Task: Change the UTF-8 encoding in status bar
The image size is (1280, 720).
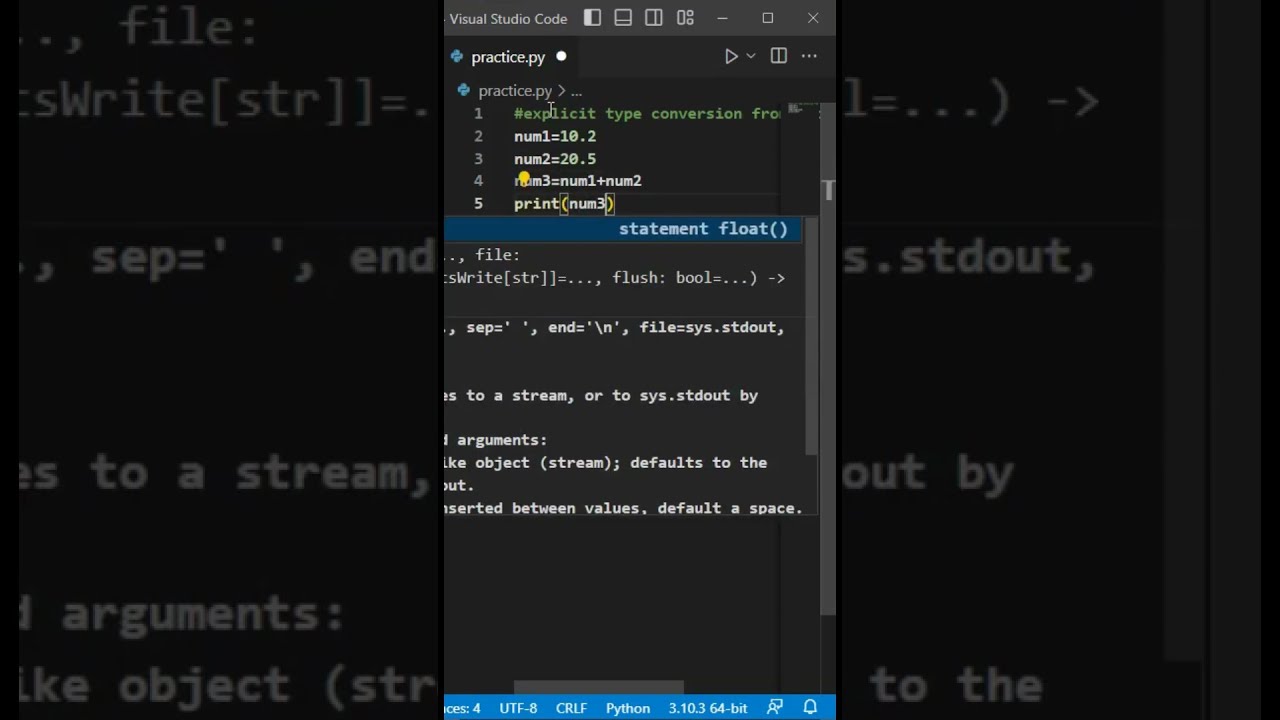Action: coord(518,708)
